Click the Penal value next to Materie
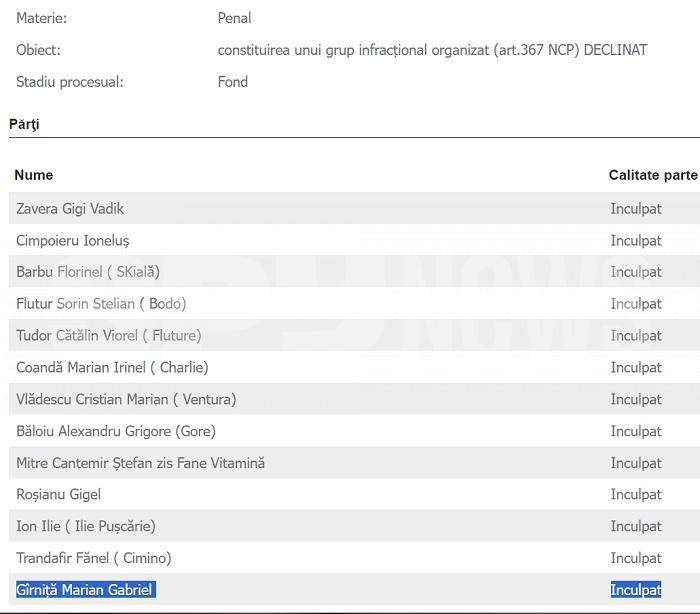The width and height of the screenshot is (700, 614). coord(234,18)
